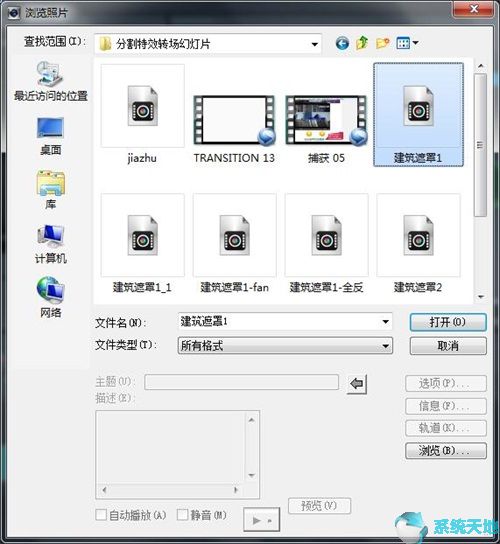The width and height of the screenshot is (500, 544).
Task: Go up one folder level icon
Action: tap(362, 43)
